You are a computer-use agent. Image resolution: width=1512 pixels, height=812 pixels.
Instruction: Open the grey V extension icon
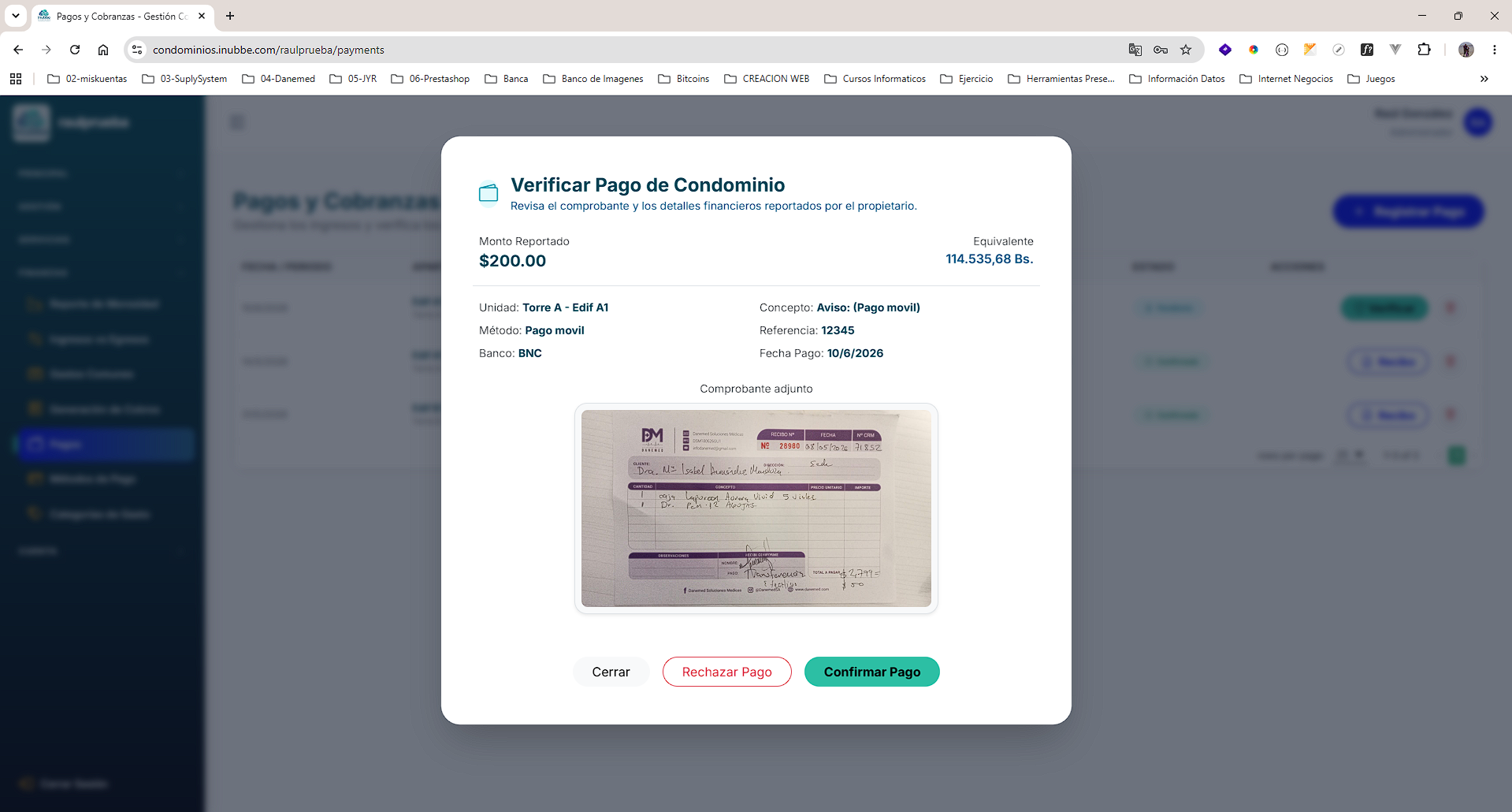click(1395, 50)
